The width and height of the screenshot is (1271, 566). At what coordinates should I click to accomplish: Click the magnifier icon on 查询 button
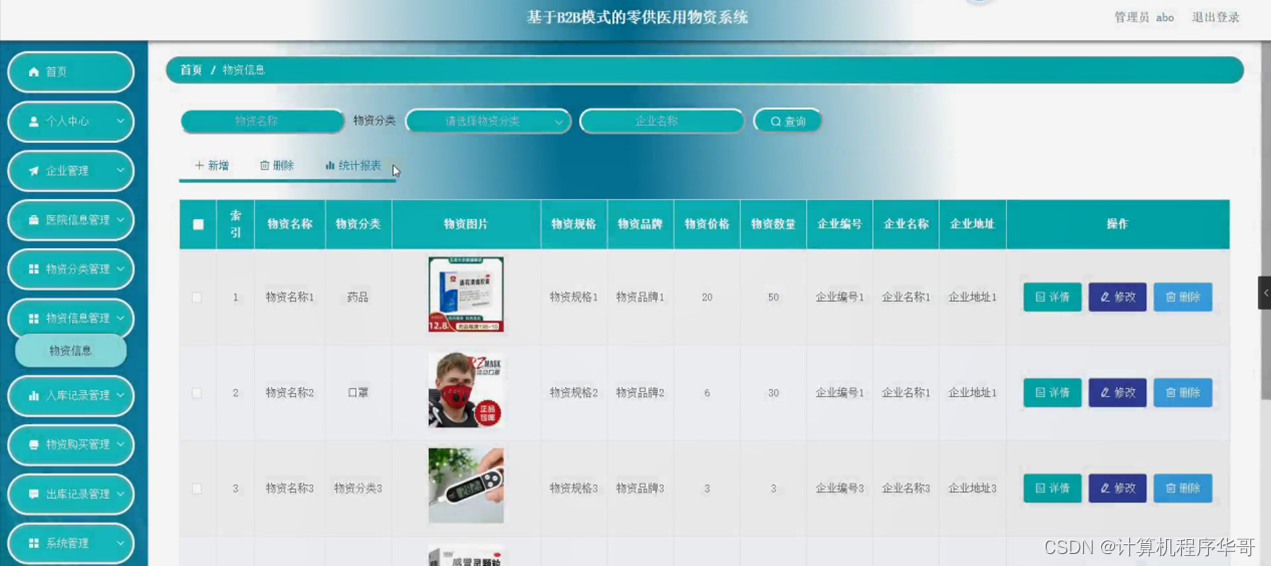775,122
